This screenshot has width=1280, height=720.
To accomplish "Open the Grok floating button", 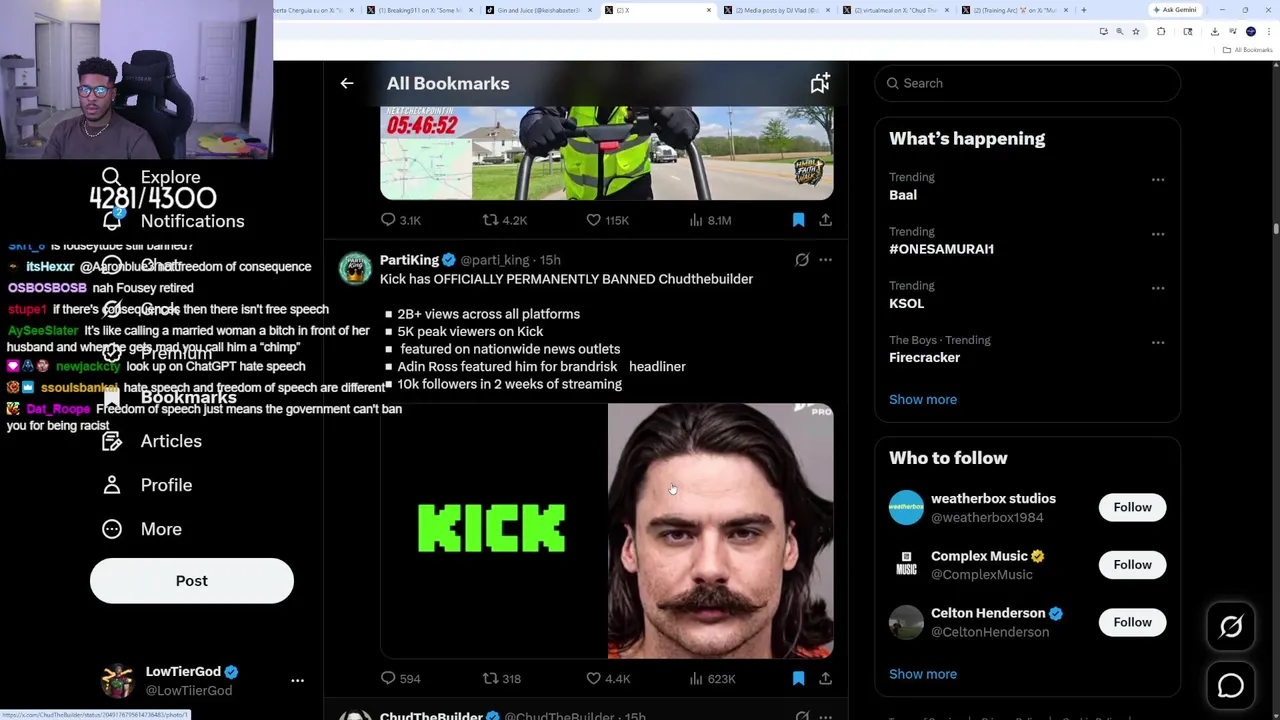I will click(x=1231, y=627).
